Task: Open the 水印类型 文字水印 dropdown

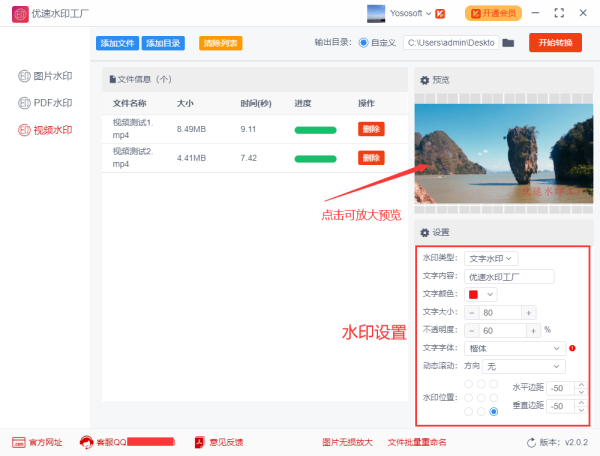Action: point(491,259)
